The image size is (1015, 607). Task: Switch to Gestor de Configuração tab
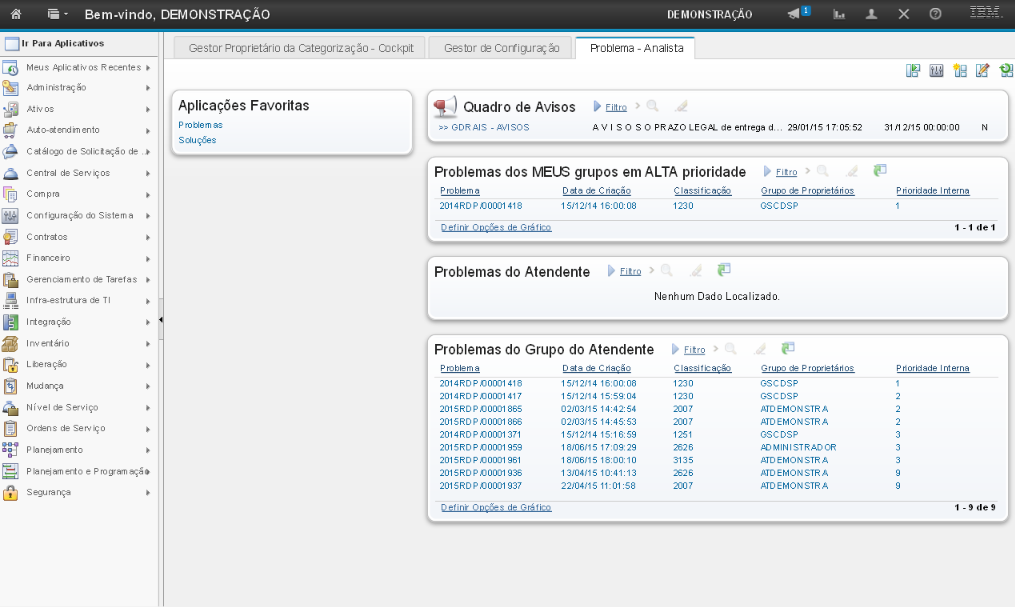pos(500,47)
